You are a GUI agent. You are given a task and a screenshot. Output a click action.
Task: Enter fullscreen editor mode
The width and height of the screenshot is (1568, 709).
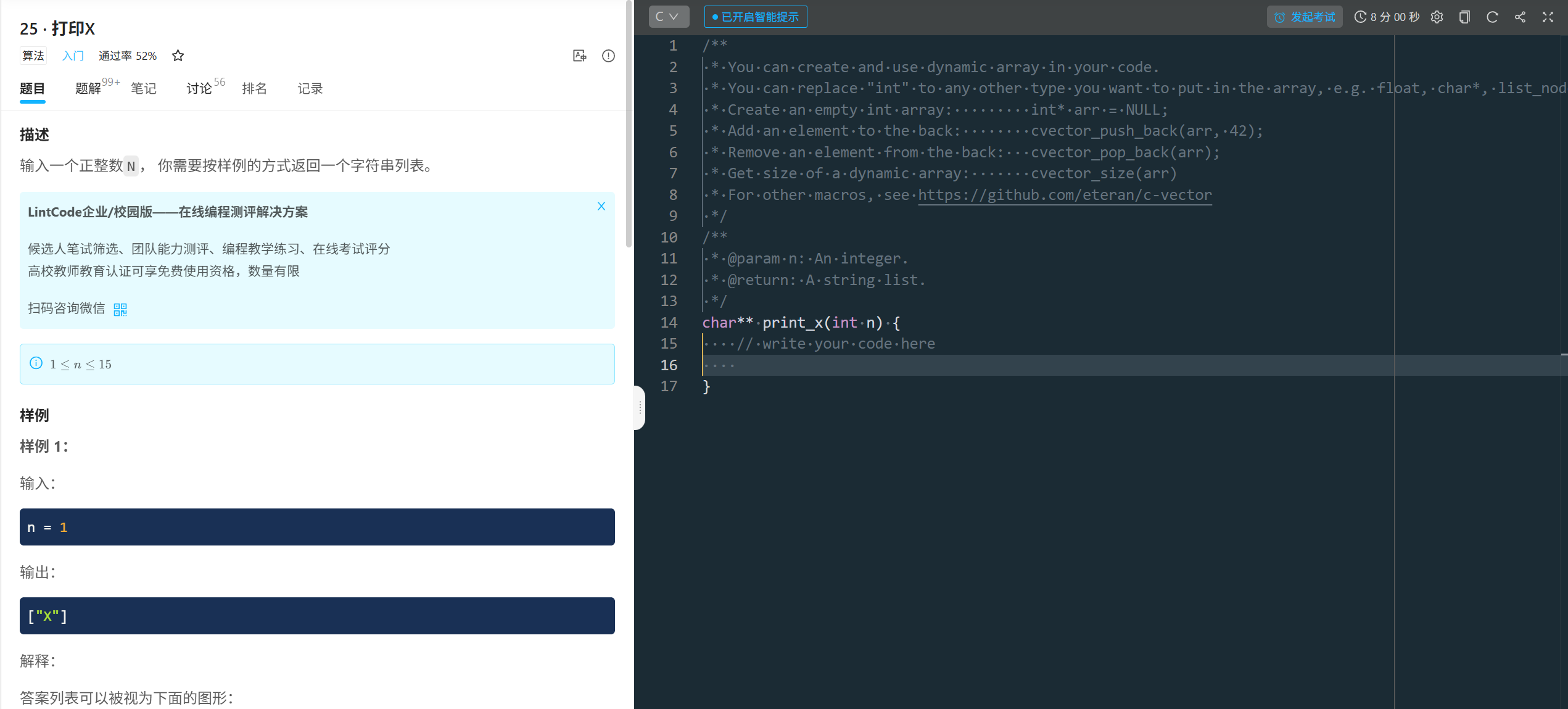tap(1548, 17)
